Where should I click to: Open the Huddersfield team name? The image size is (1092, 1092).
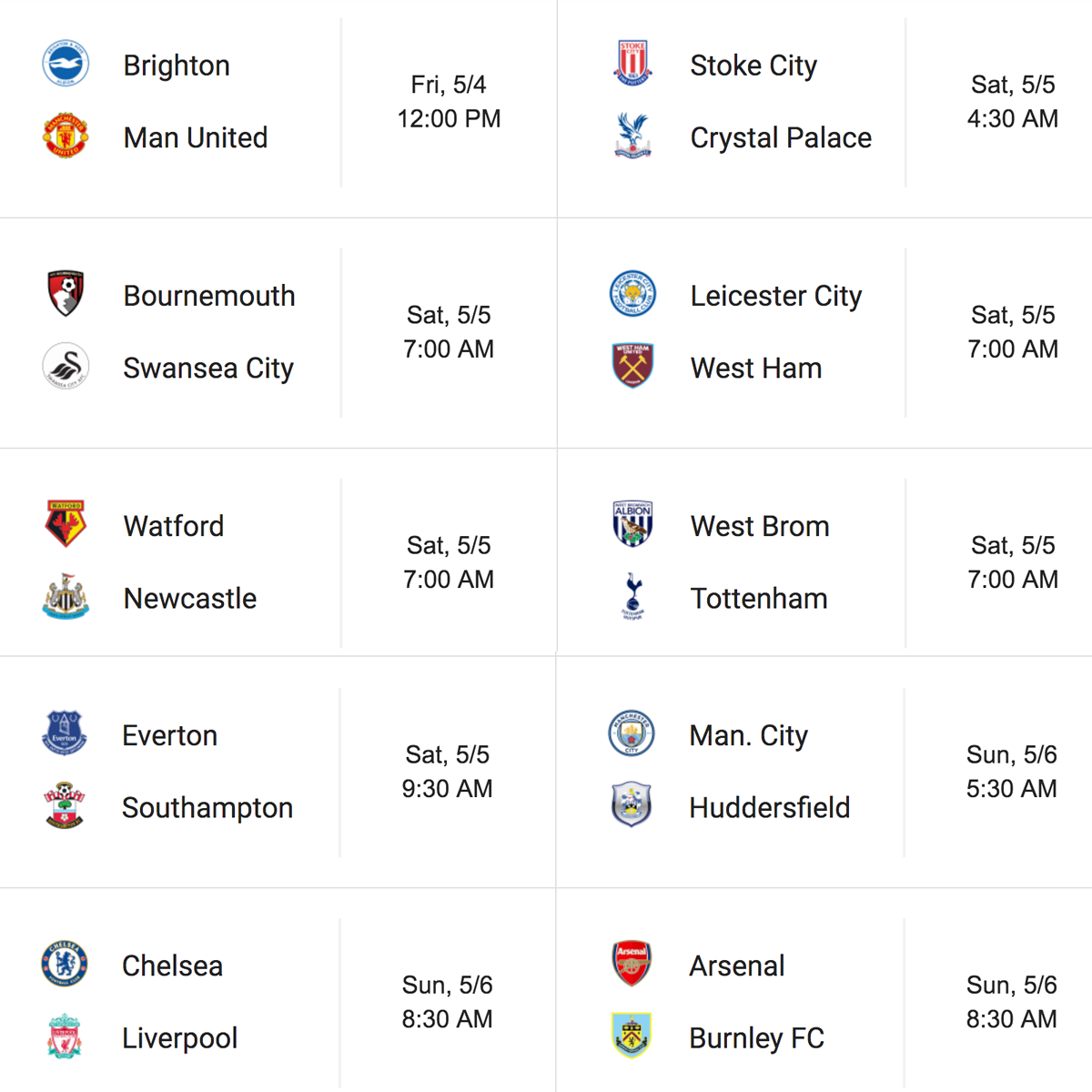770,808
